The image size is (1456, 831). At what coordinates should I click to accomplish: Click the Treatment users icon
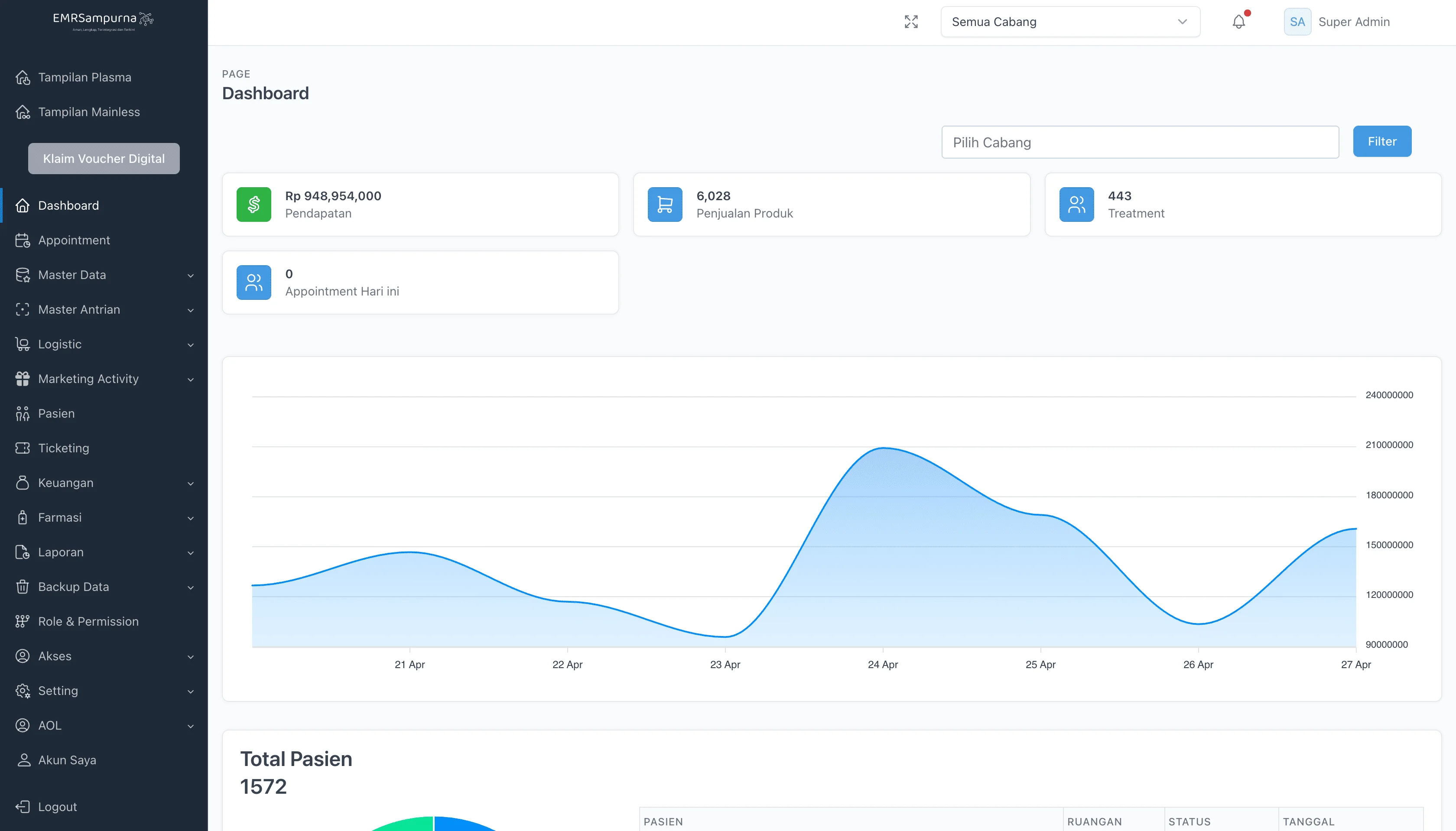tap(1076, 205)
